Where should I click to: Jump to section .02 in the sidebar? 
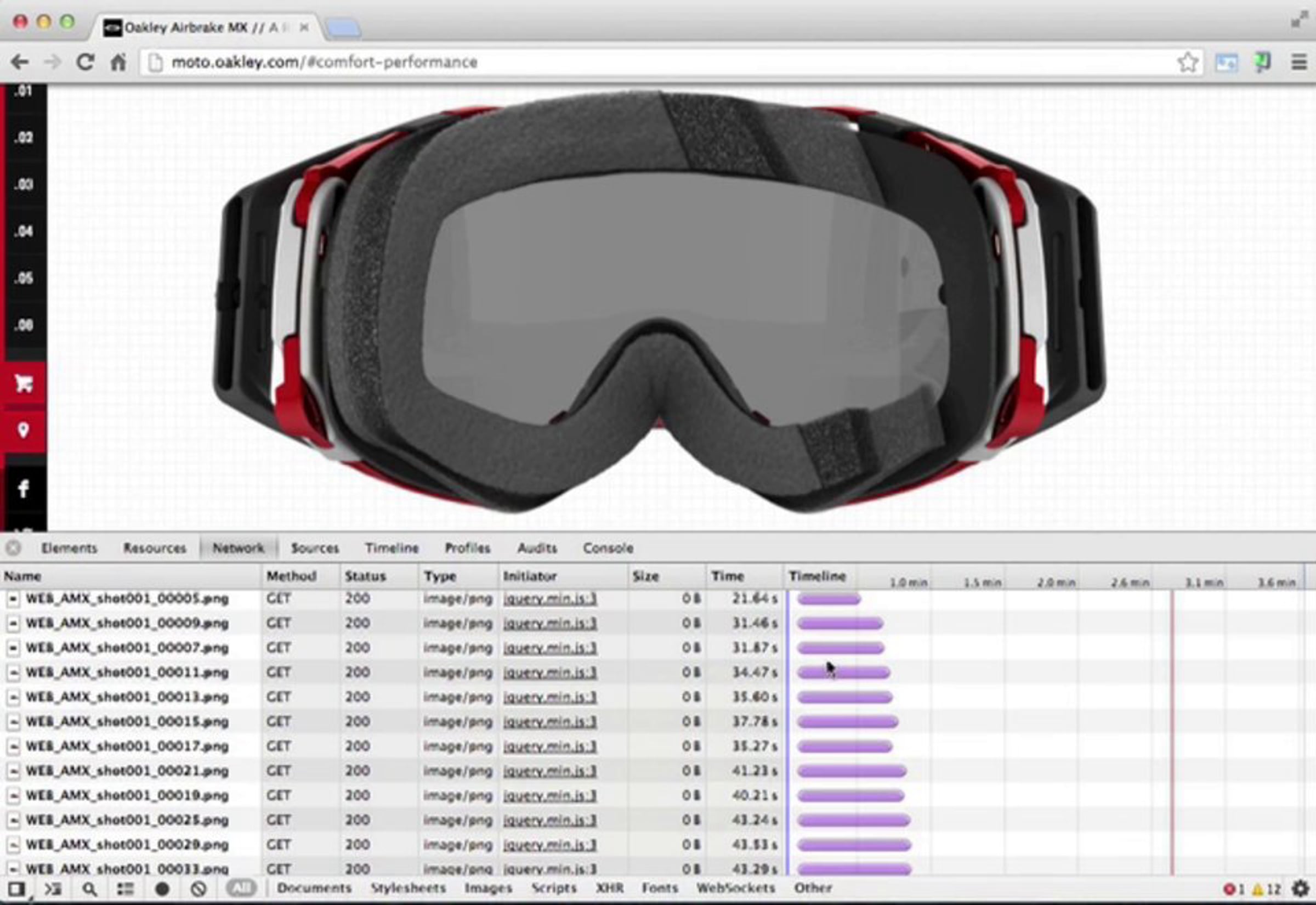tap(23, 138)
